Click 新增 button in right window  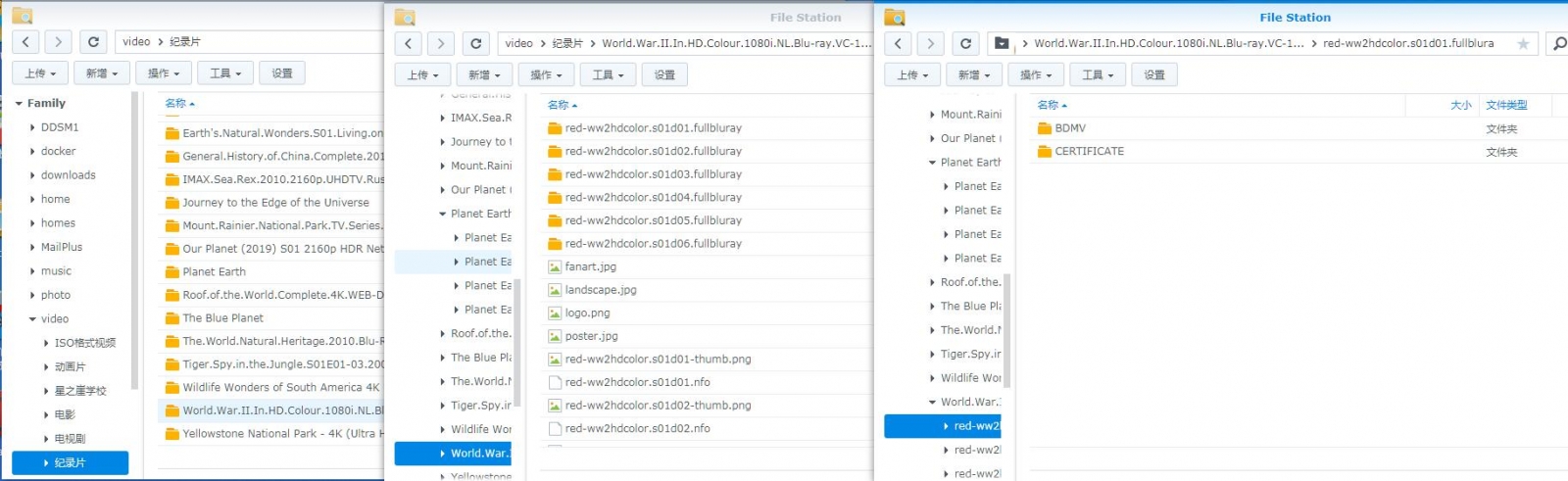(974, 74)
